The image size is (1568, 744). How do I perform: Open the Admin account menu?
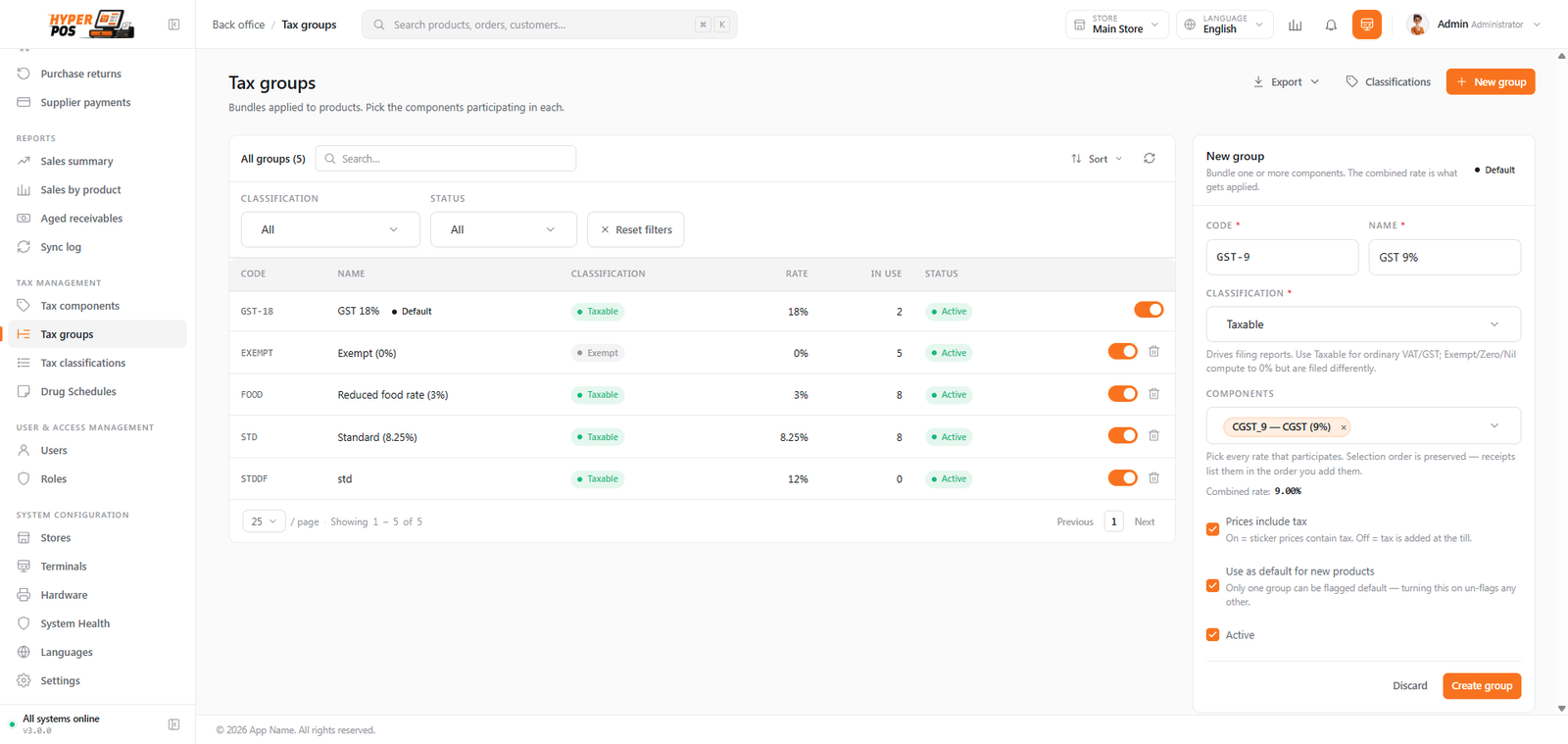(1473, 25)
